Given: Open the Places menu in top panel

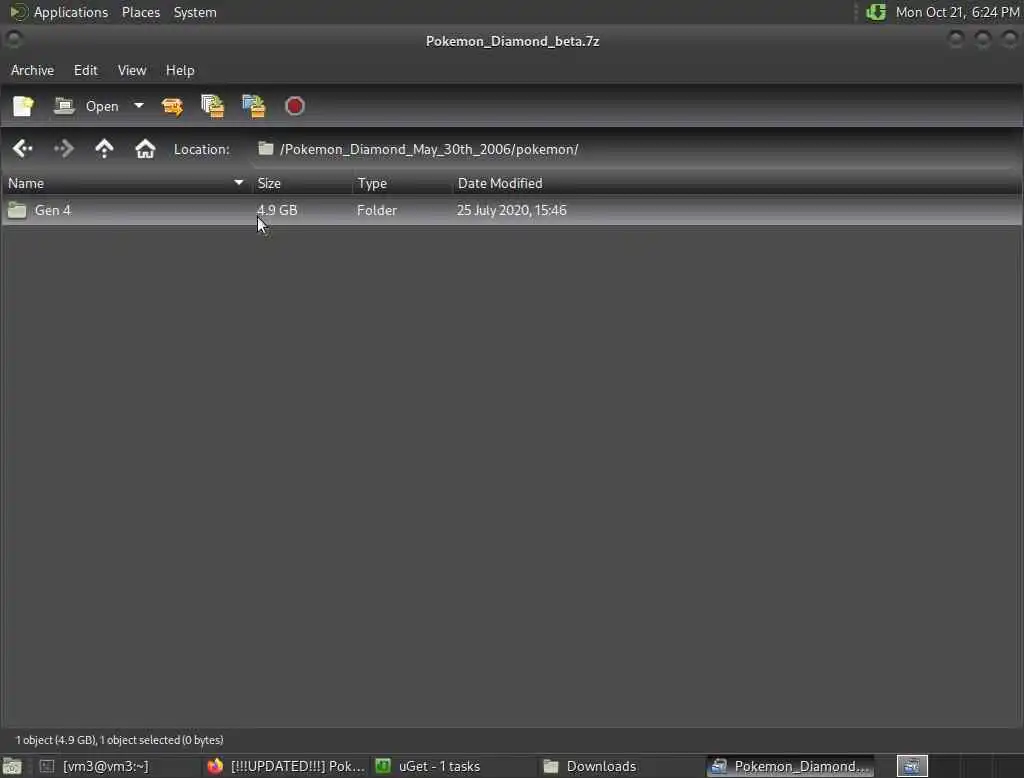Looking at the screenshot, I should 140,12.
